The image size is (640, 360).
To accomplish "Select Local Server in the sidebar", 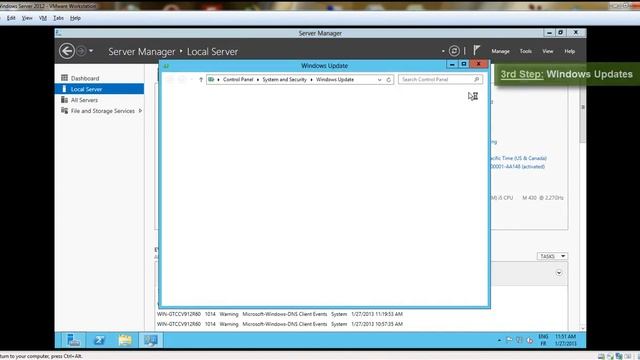I will (100, 89).
